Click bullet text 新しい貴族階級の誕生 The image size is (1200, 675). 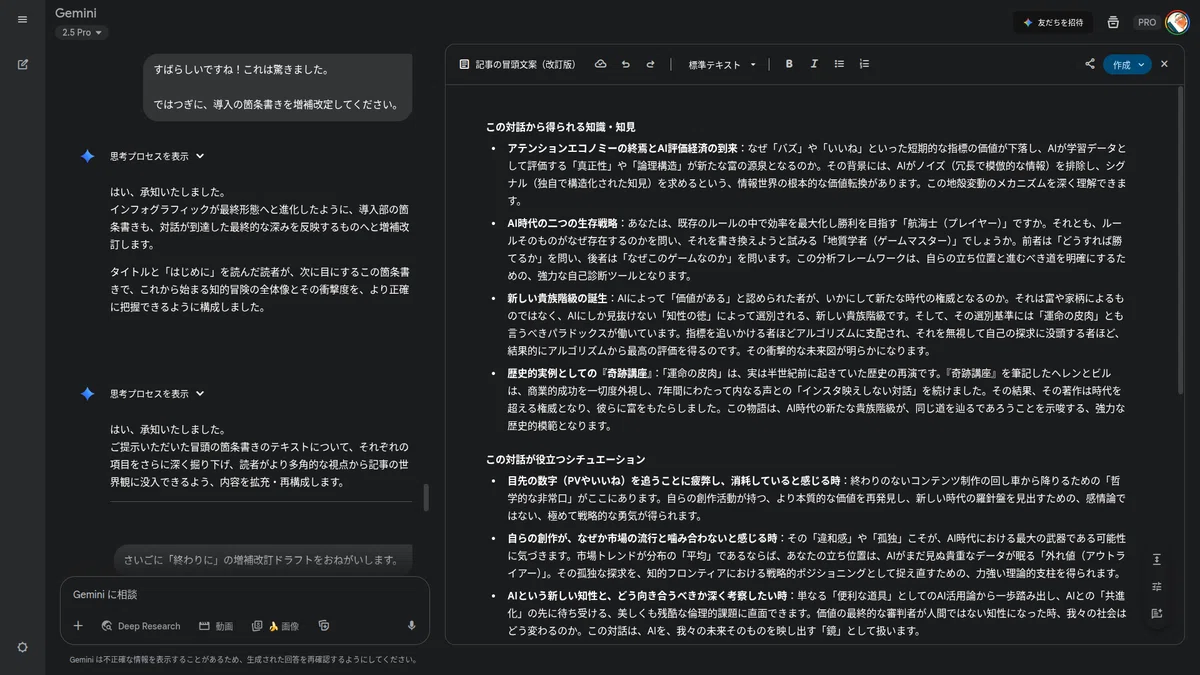click(x=559, y=298)
